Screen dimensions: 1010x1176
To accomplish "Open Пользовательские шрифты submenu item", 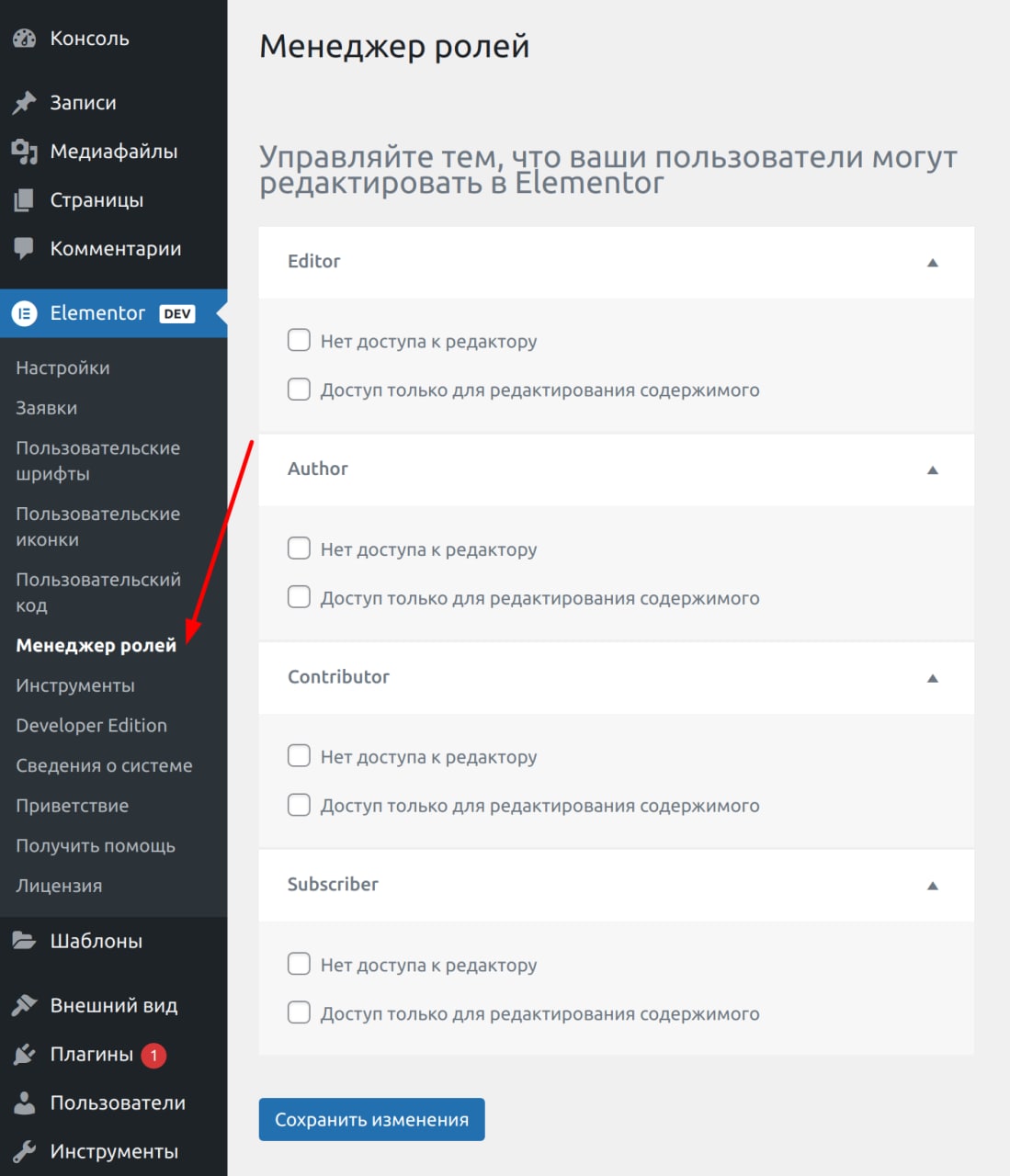I will (97, 461).
